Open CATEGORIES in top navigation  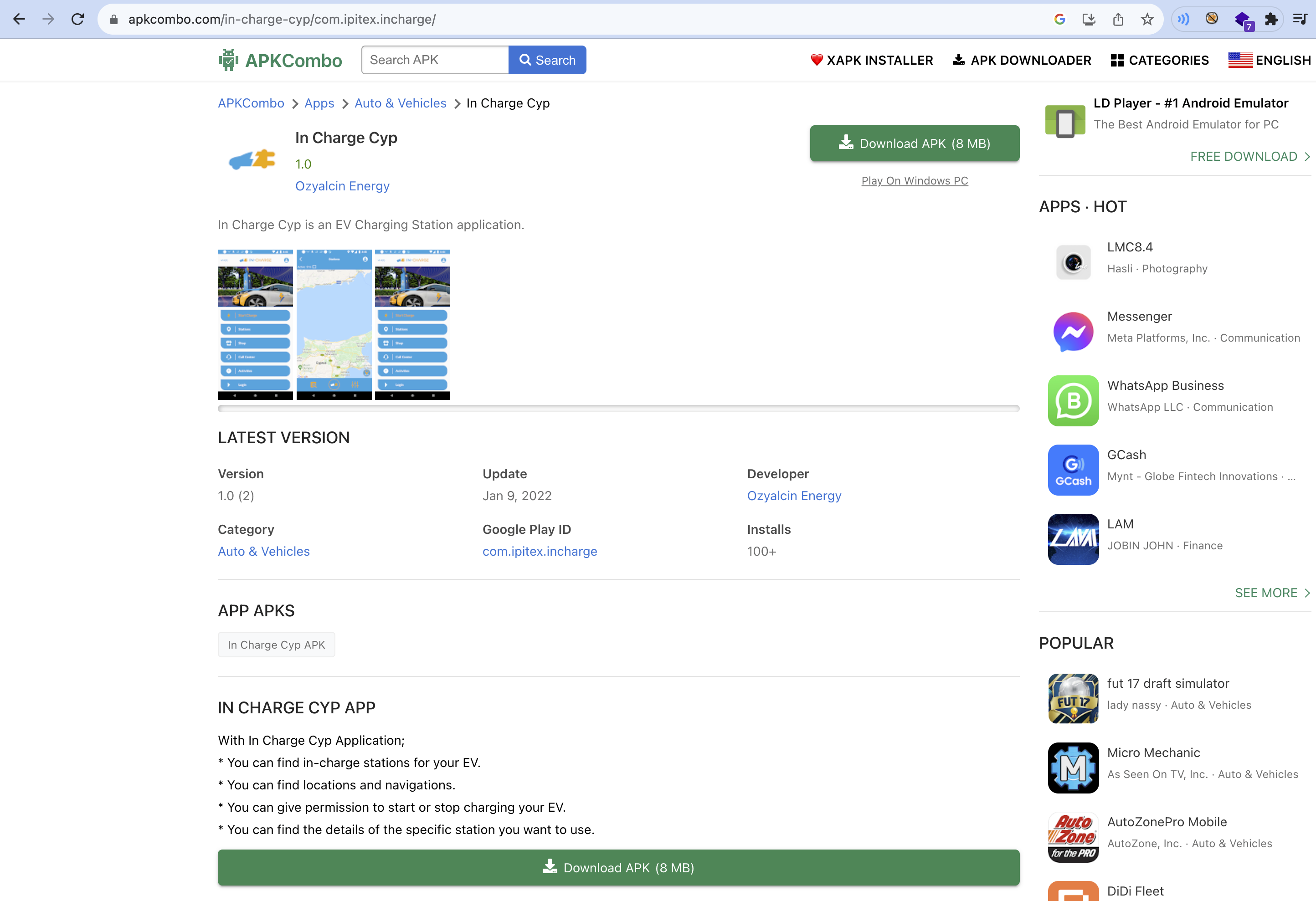point(1160,60)
